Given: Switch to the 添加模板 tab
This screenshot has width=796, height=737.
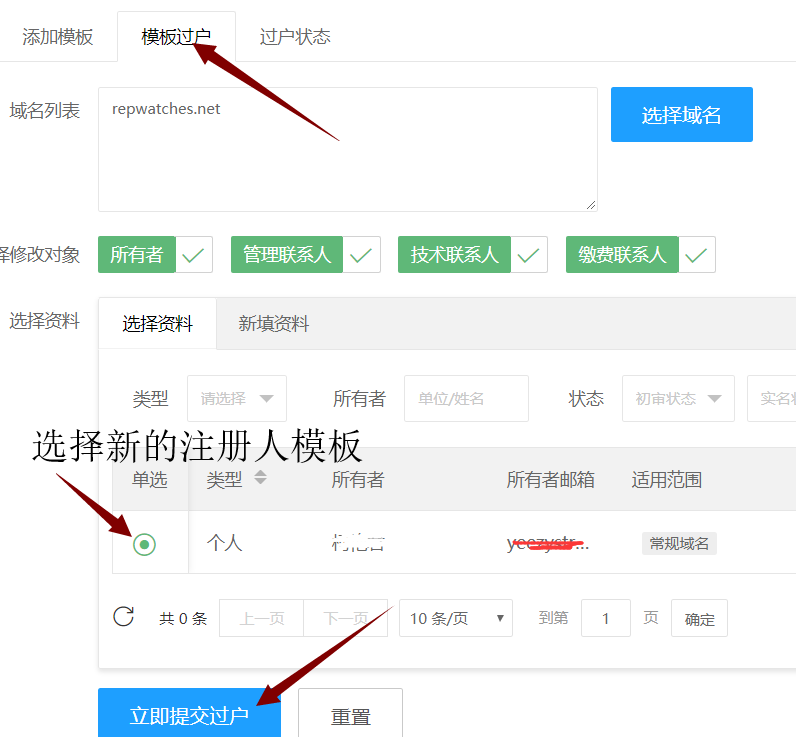Looking at the screenshot, I should point(58,37).
